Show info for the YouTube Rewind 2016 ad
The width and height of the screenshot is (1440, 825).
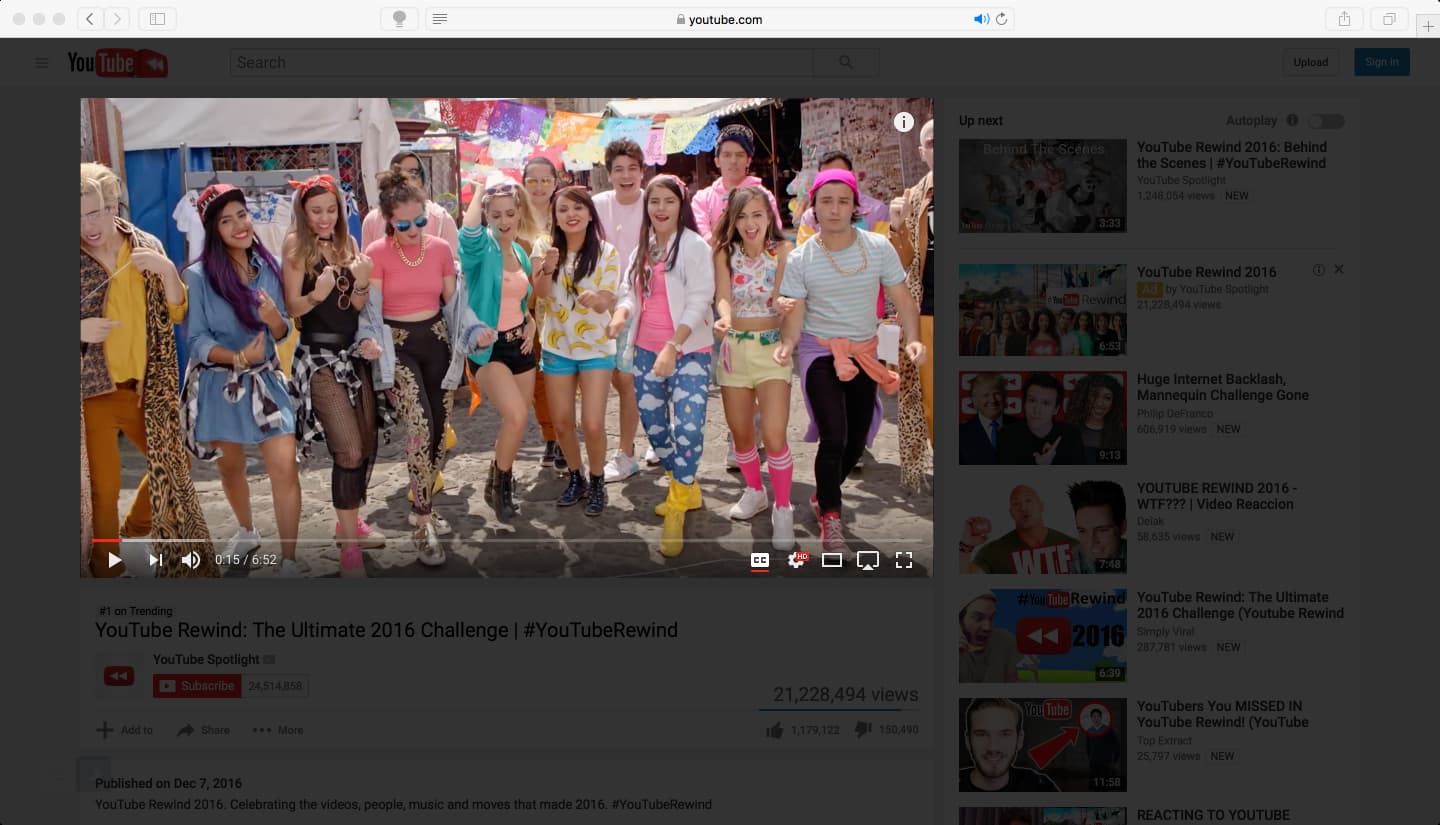(x=1318, y=270)
